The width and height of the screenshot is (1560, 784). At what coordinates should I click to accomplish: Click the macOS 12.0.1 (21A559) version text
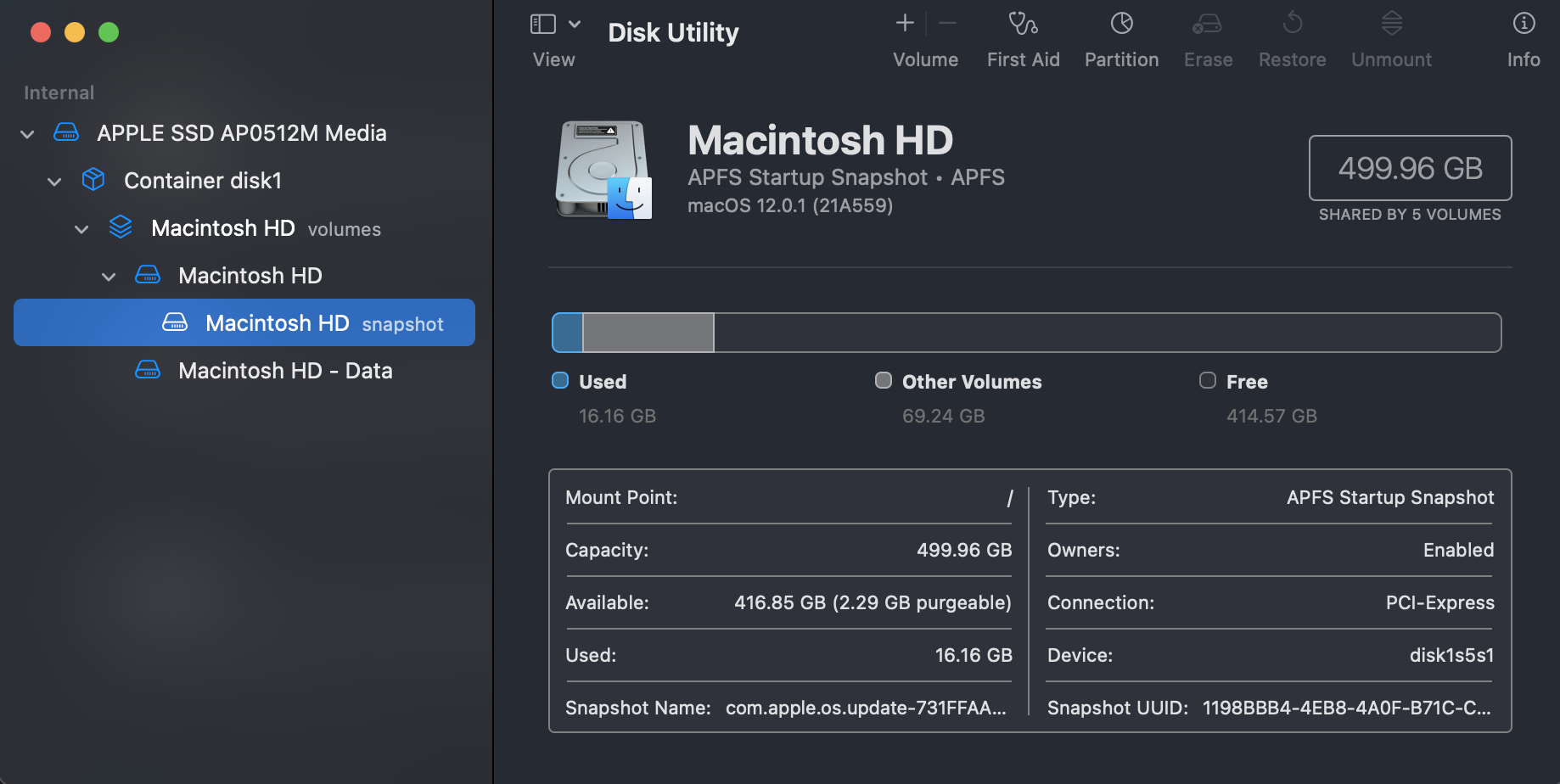tap(790, 205)
